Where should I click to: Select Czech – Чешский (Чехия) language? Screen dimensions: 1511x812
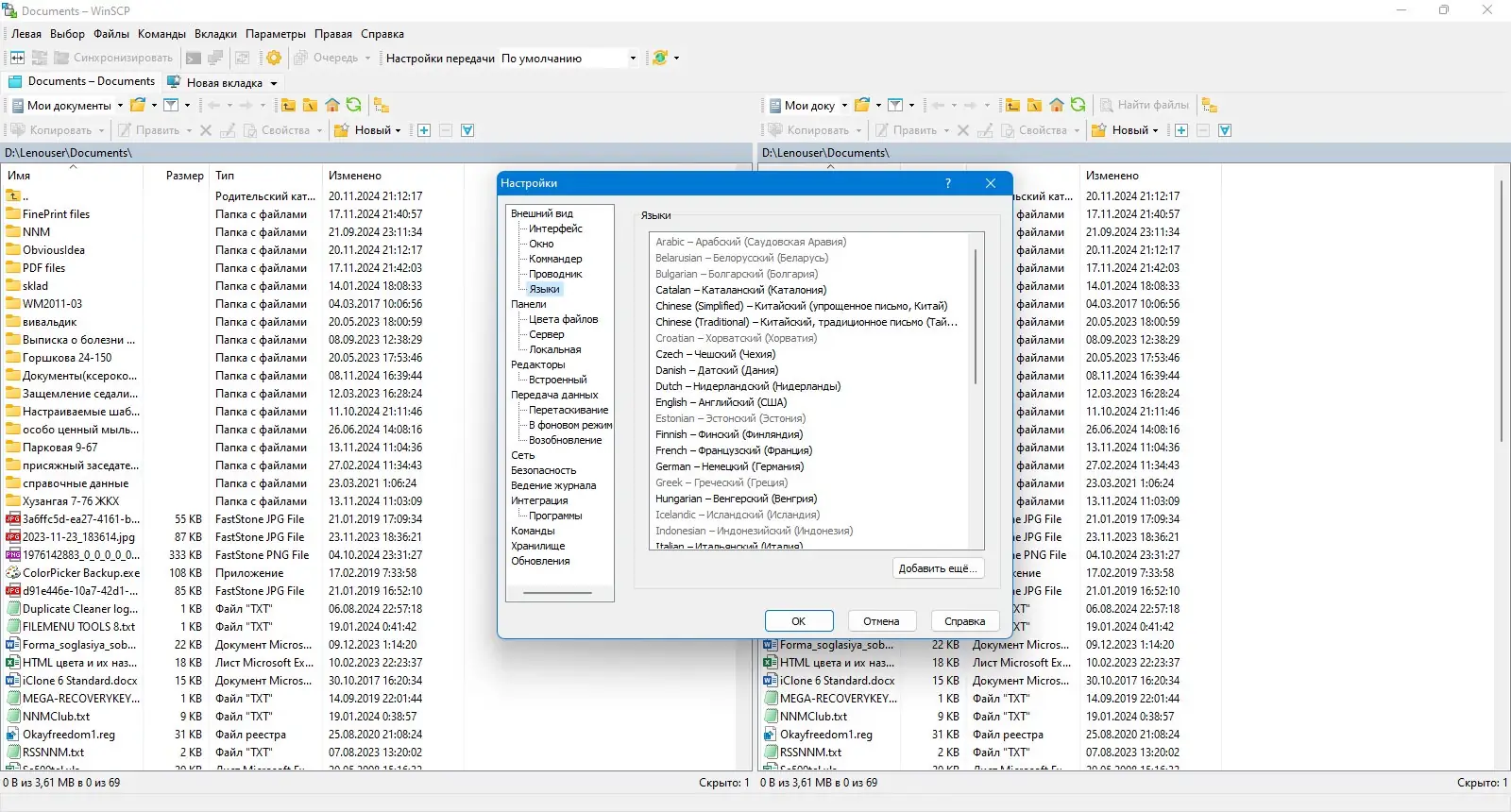point(715,354)
